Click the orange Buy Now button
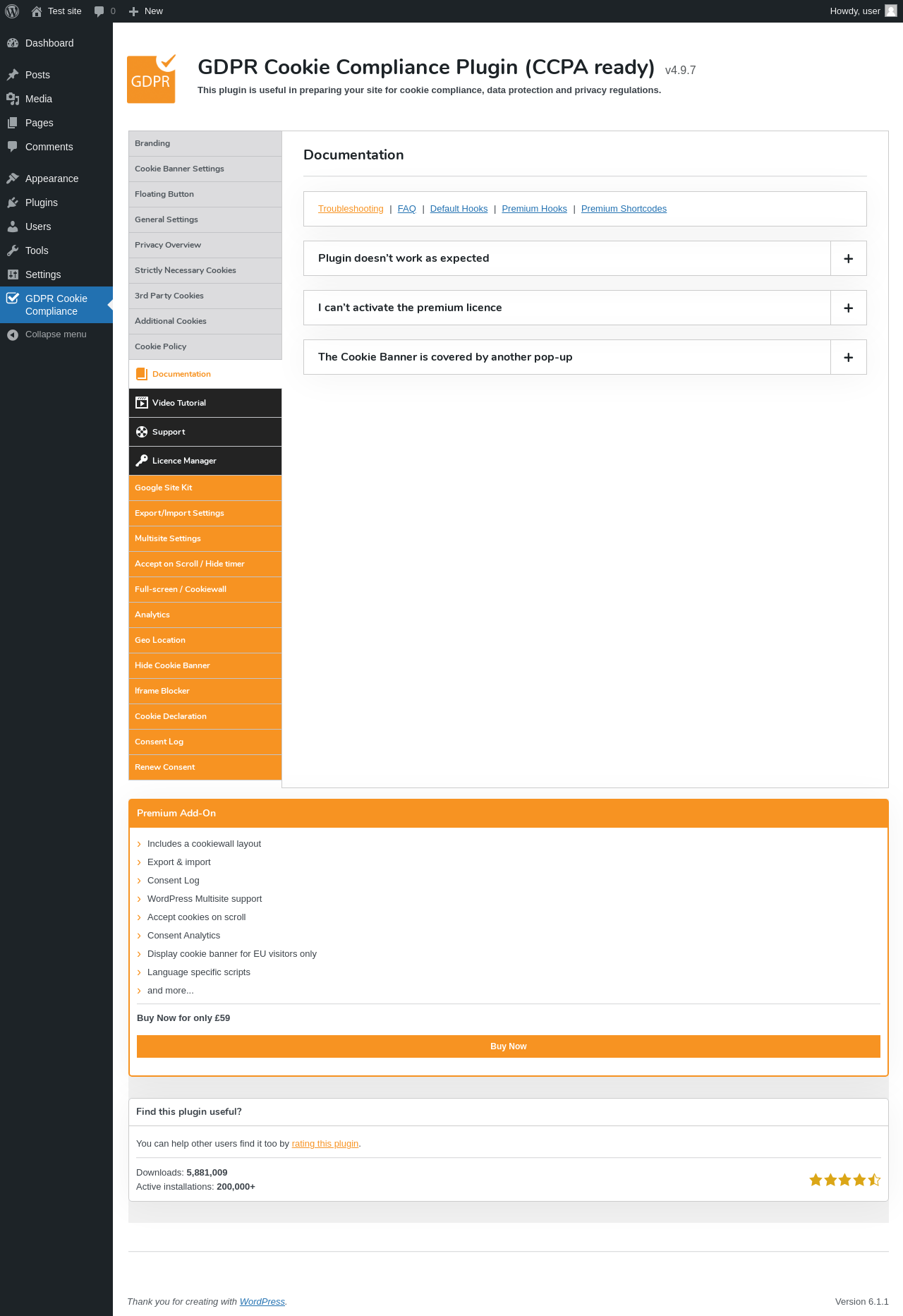This screenshot has height=1316, width=903. (x=509, y=1046)
